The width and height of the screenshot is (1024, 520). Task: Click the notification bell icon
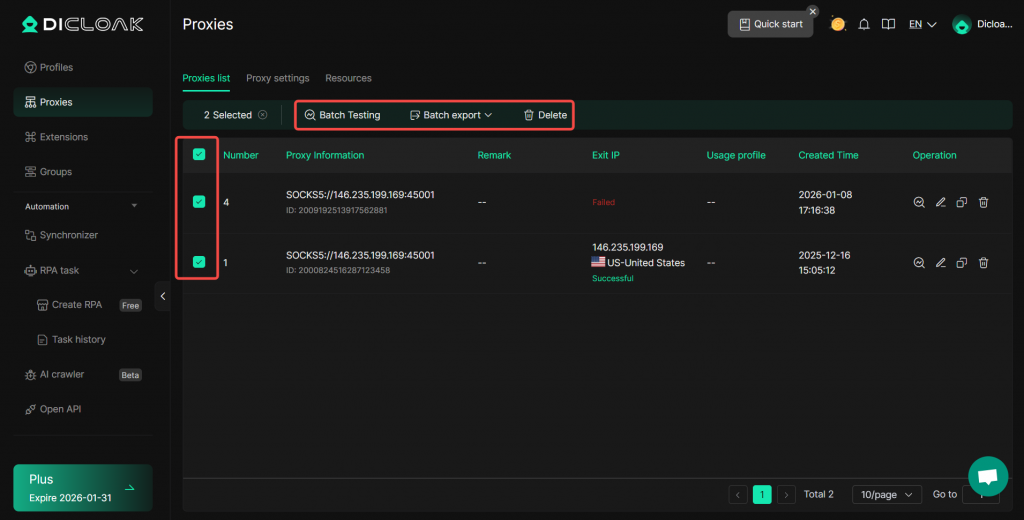click(864, 24)
